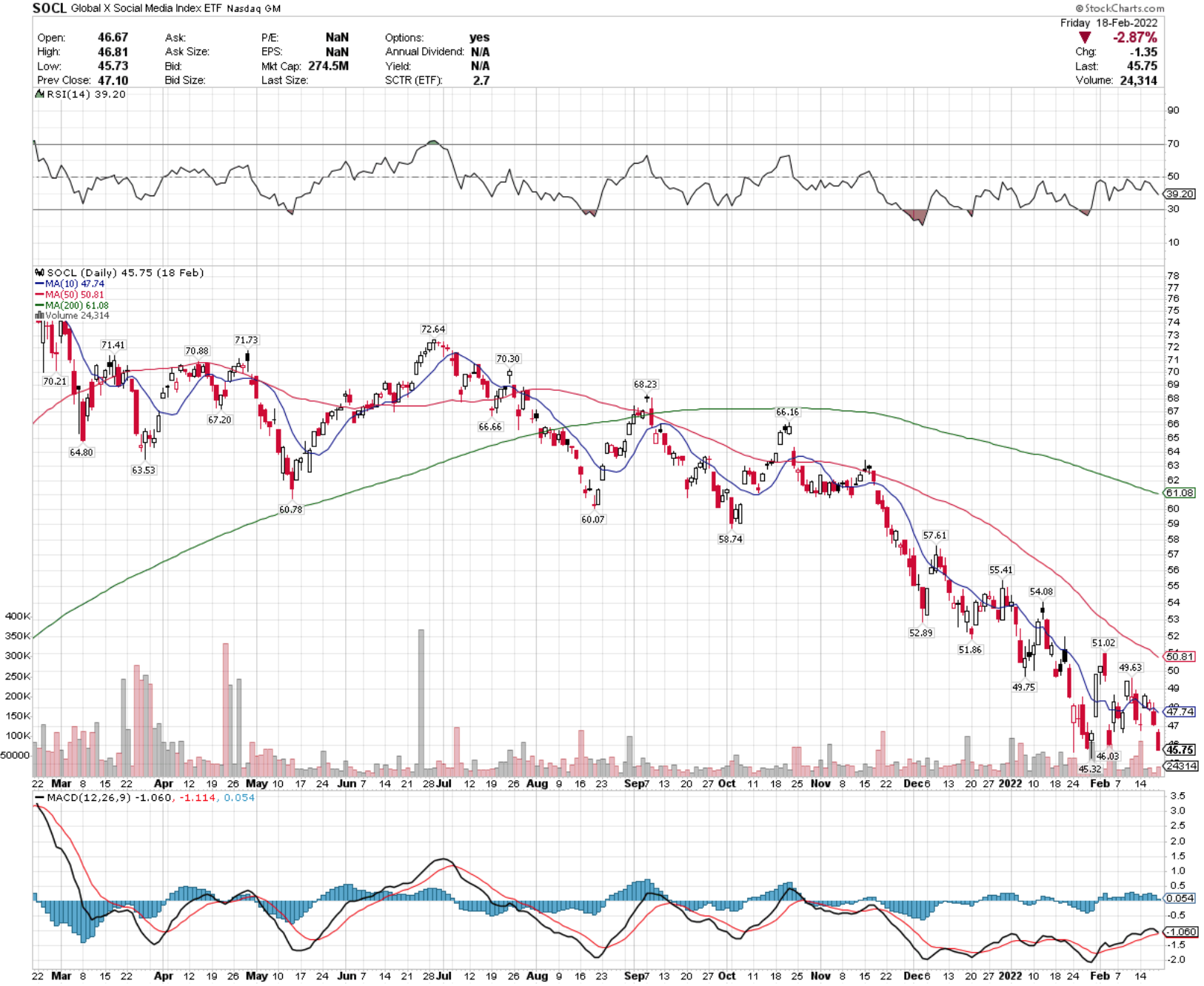The width and height of the screenshot is (1204, 986).
Task: Click the 72.64 peak price label
Action: pyautogui.click(x=433, y=329)
